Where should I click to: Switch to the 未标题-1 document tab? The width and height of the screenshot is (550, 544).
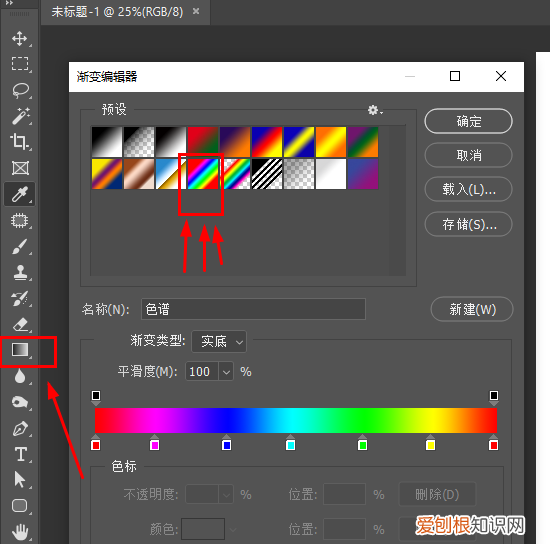[x=117, y=12]
